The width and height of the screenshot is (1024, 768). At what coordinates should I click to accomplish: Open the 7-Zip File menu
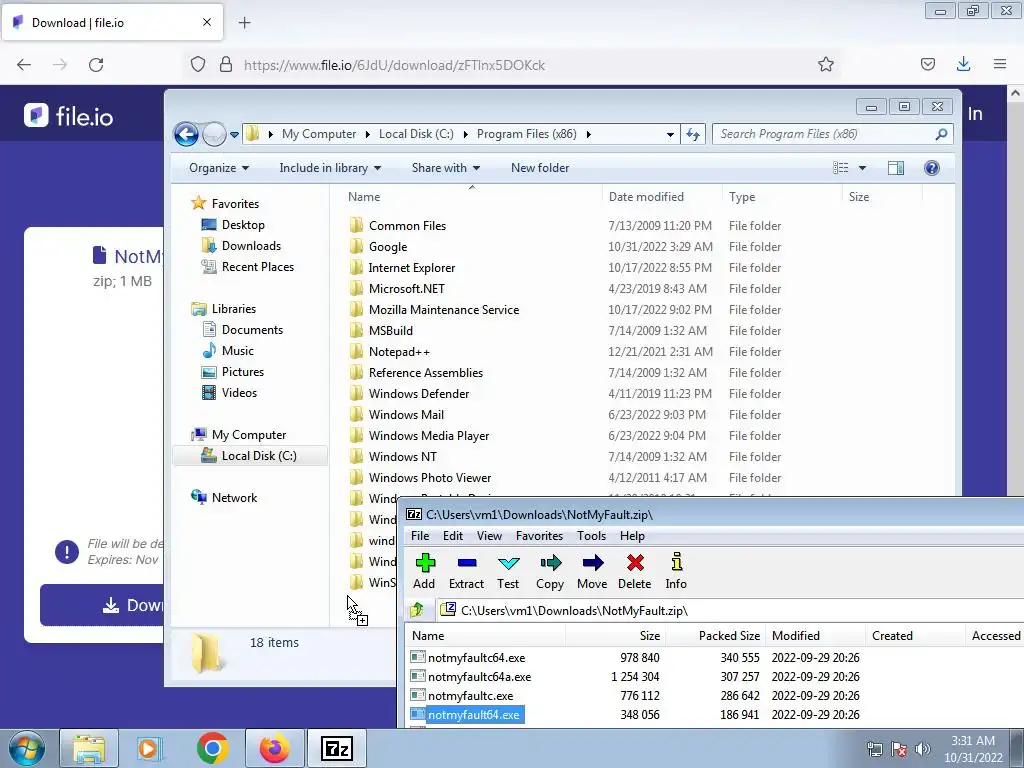coord(420,536)
